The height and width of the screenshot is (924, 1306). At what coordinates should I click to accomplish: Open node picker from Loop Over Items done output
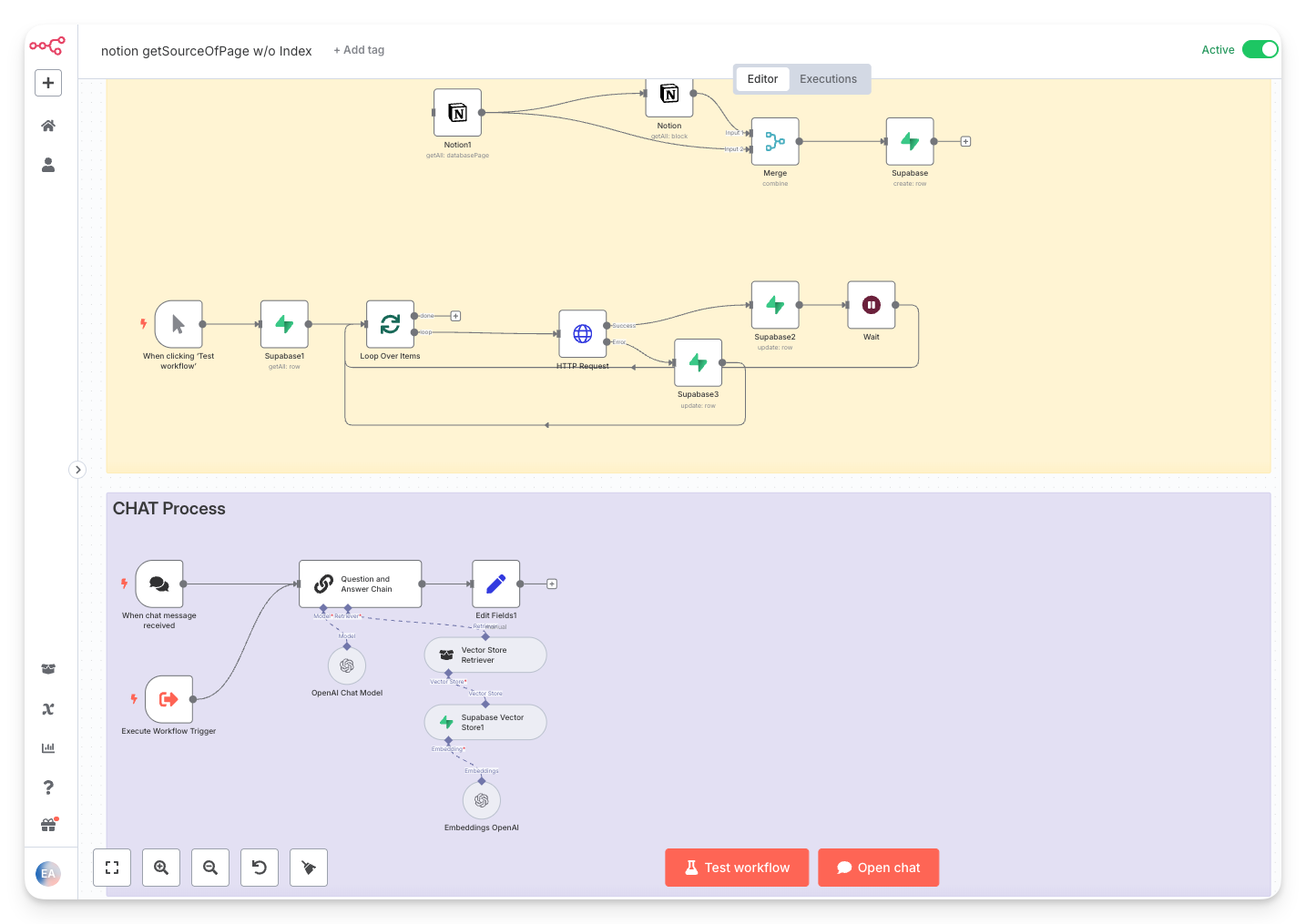tap(454, 315)
